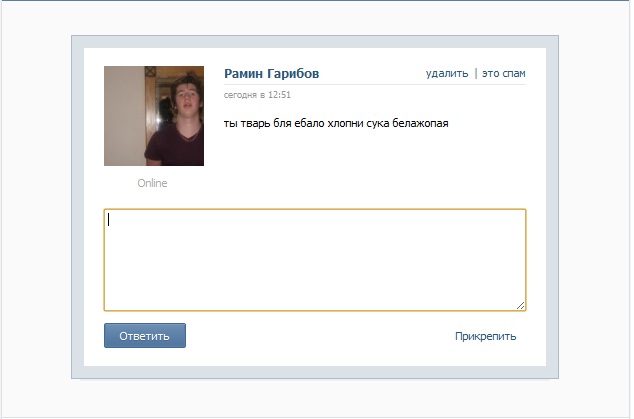The image size is (634, 419).
Task: Focus the reply text area
Action: tap(315, 260)
